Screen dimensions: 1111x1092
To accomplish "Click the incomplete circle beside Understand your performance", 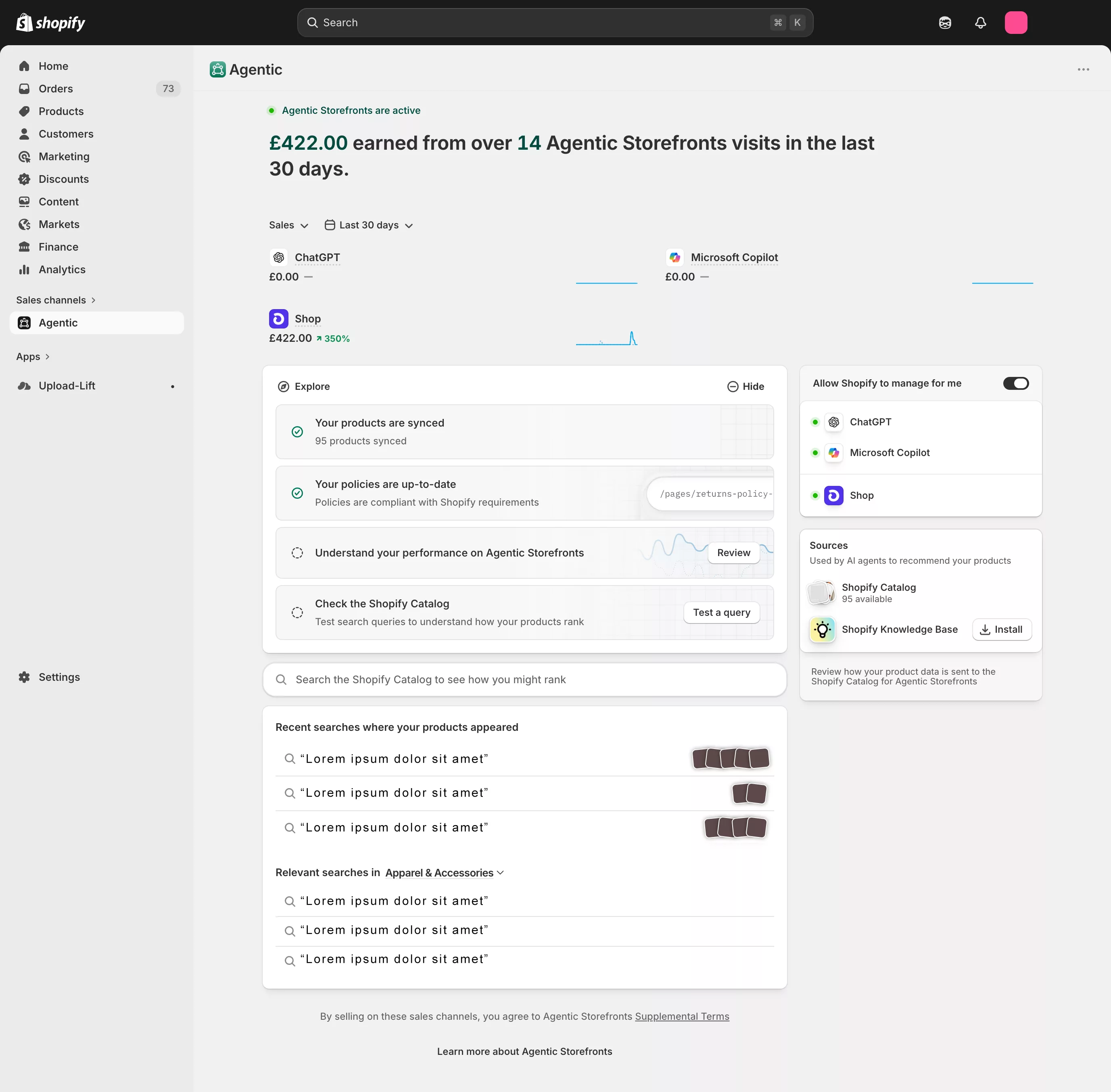I will click(x=297, y=553).
